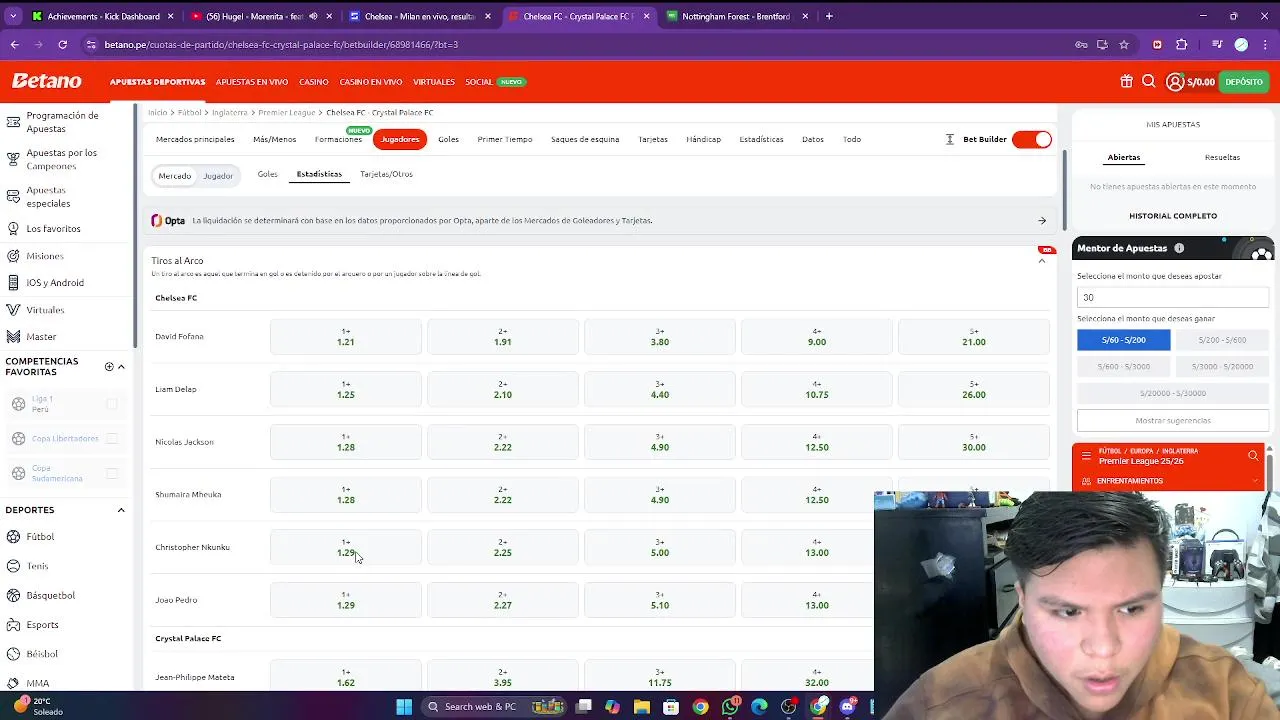Switch to the Tarjetas/Otros sub-tab
1280x720 pixels.
(386, 174)
